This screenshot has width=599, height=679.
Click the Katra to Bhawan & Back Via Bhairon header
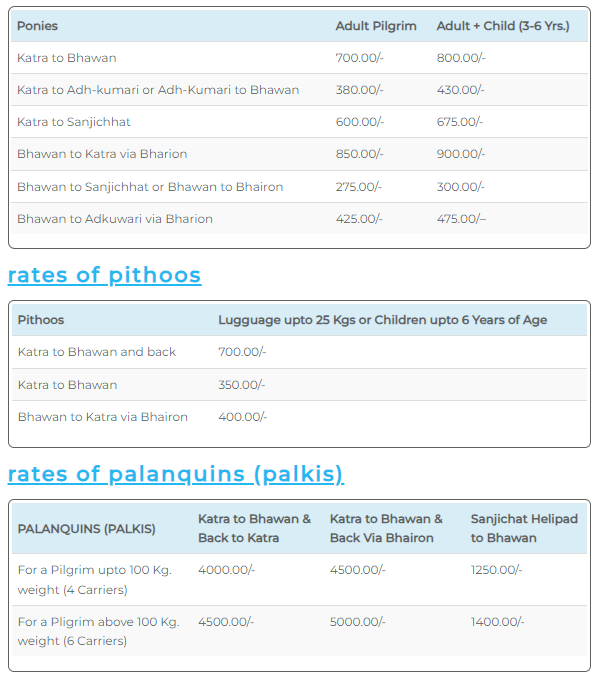point(386,528)
